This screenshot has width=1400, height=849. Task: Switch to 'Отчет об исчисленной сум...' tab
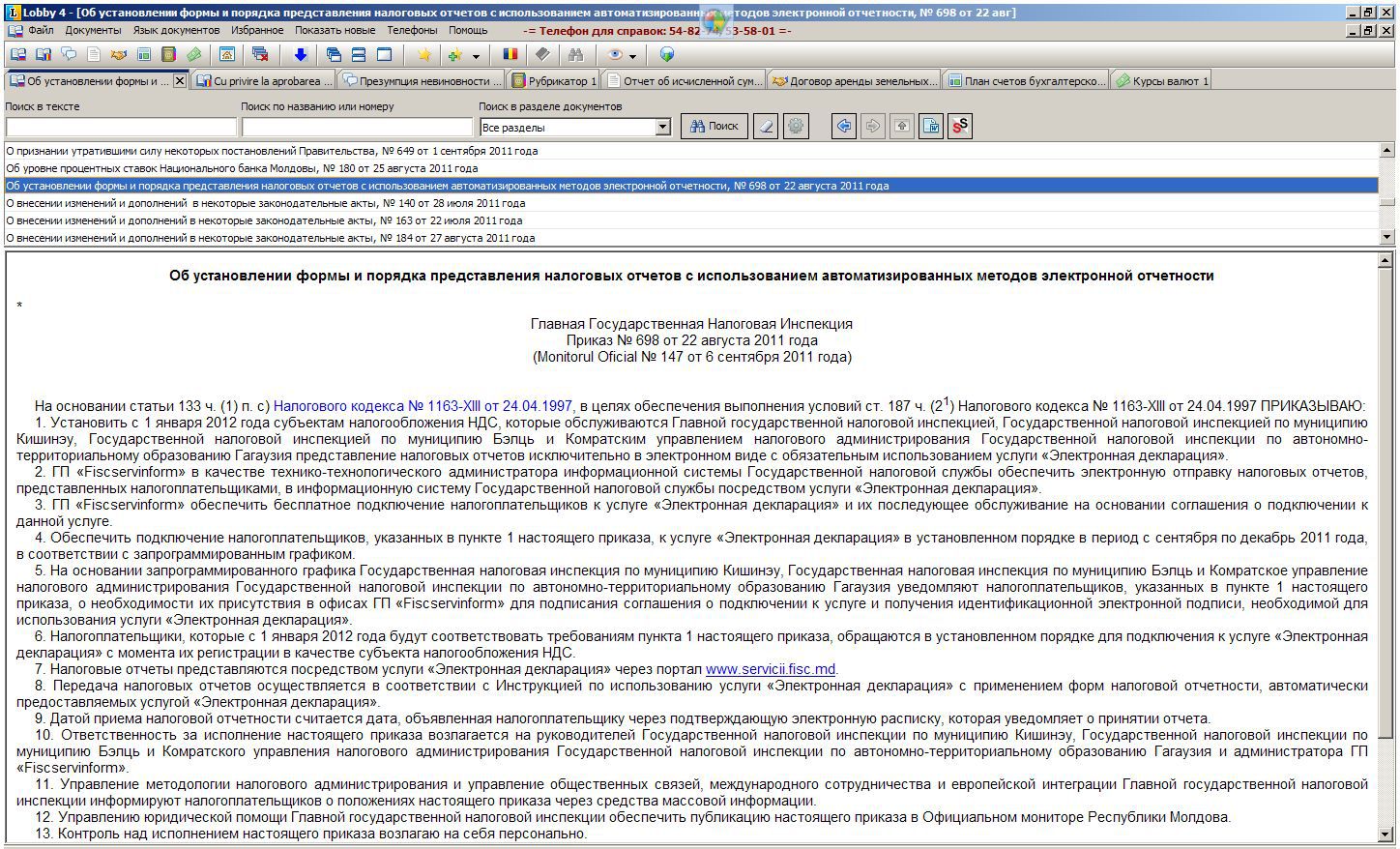click(684, 81)
